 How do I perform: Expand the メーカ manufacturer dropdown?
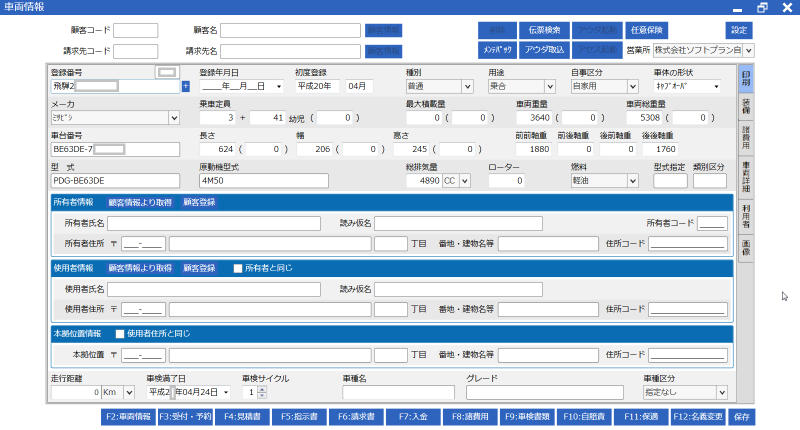[x=174, y=118]
